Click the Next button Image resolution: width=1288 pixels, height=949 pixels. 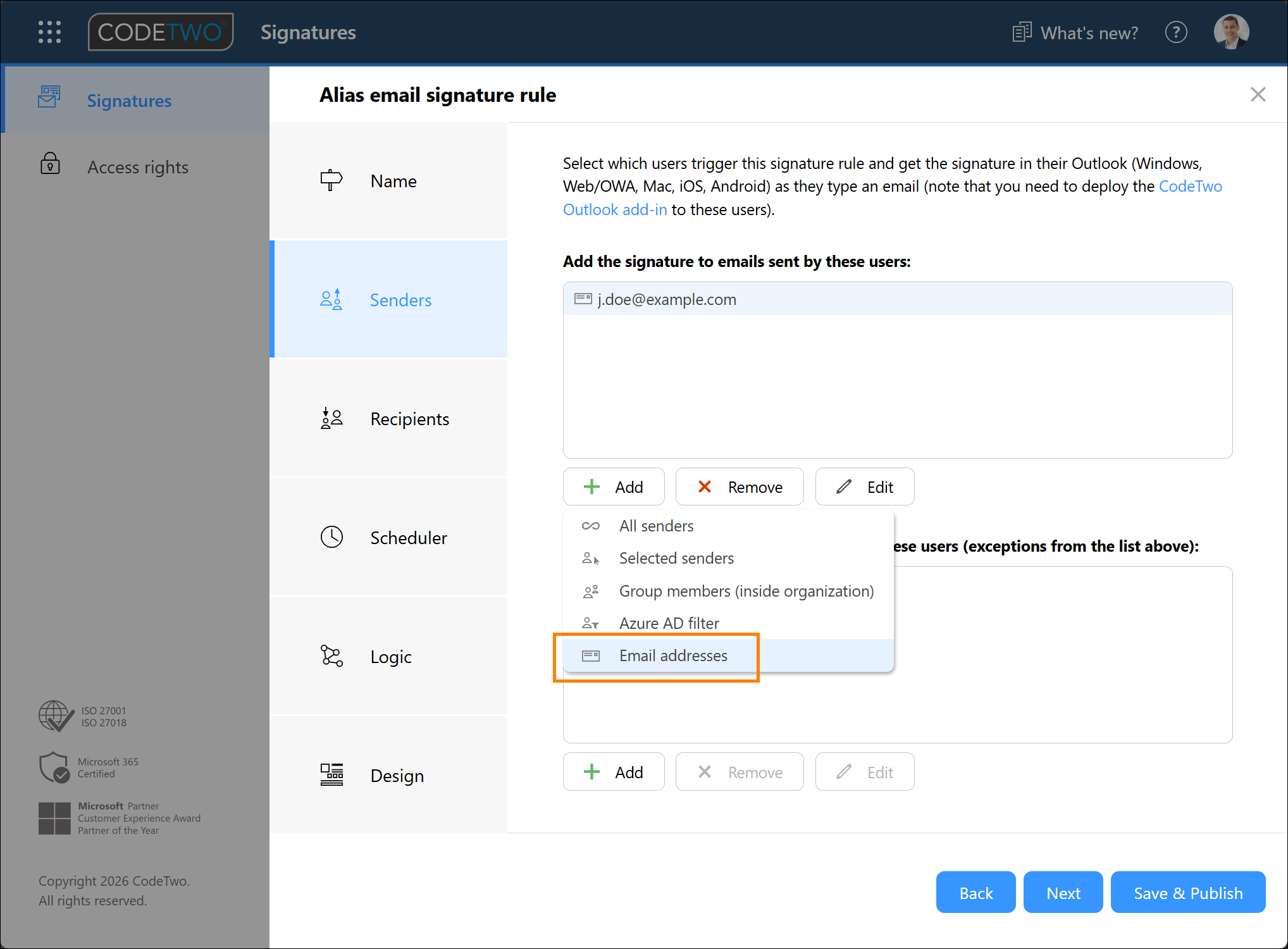(x=1063, y=893)
